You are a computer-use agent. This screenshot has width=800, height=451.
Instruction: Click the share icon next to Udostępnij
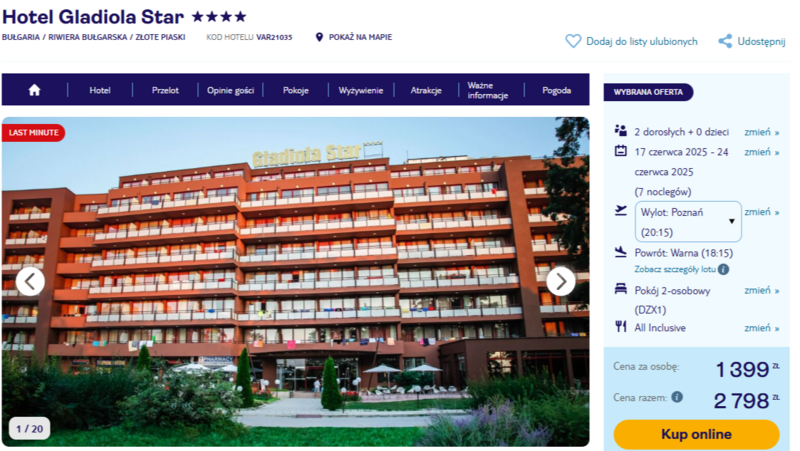coord(725,41)
